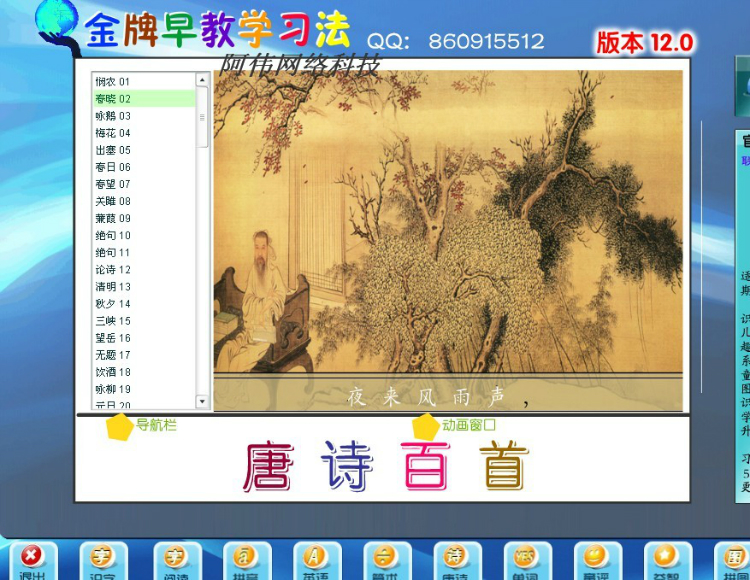This screenshot has width=750, height=580.
Task: Click the poem painting animation window
Action: point(448,241)
